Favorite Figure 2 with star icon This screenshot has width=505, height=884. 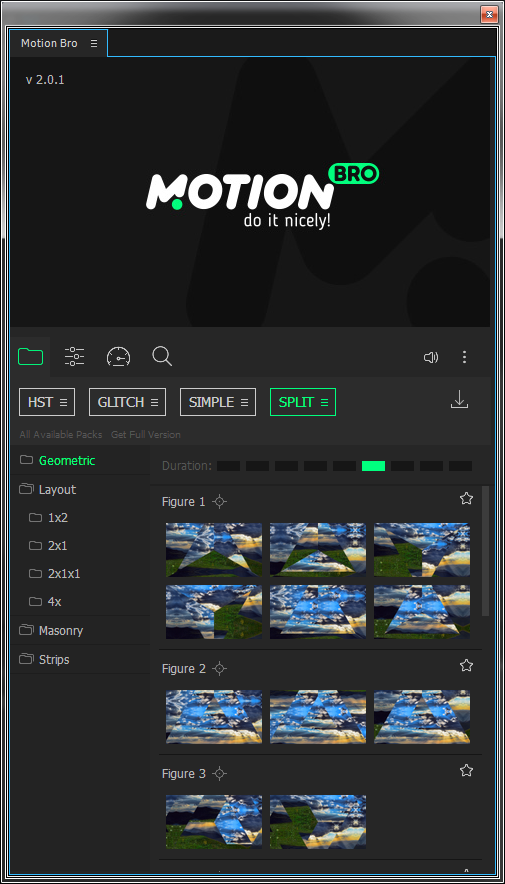click(466, 665)
